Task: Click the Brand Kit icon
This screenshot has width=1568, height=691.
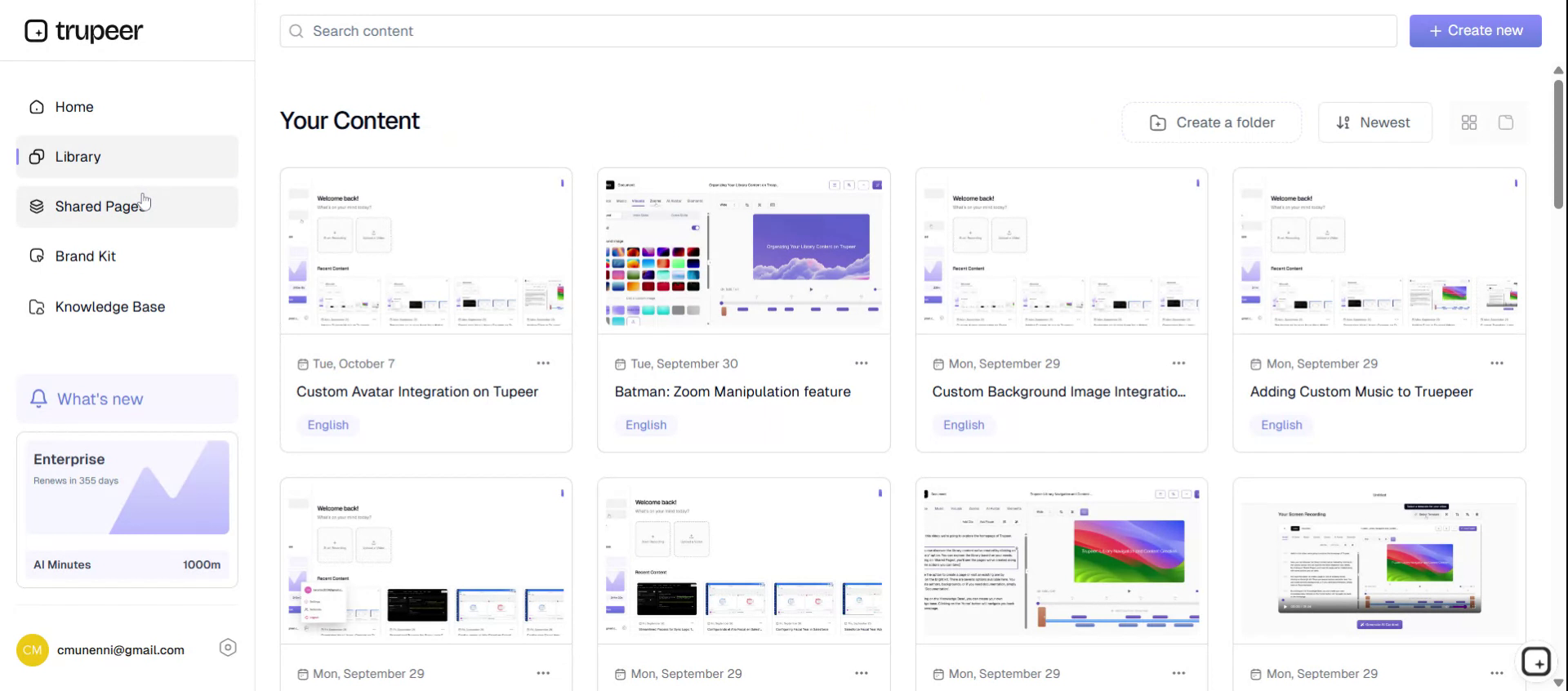Action: (x=37, y=256)
